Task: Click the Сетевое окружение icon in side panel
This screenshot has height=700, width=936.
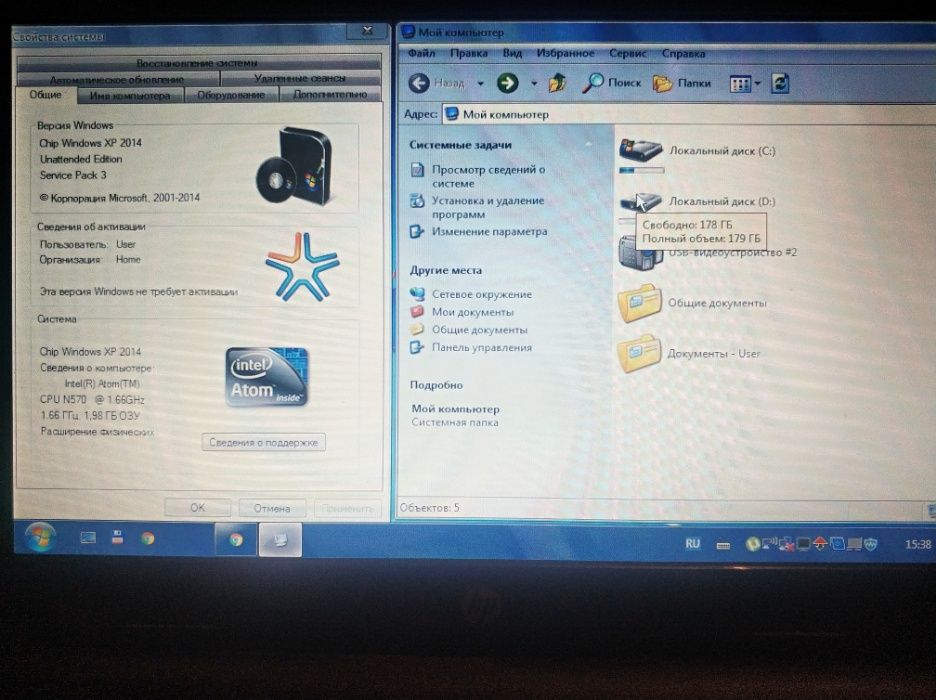Action: [417, 294]
